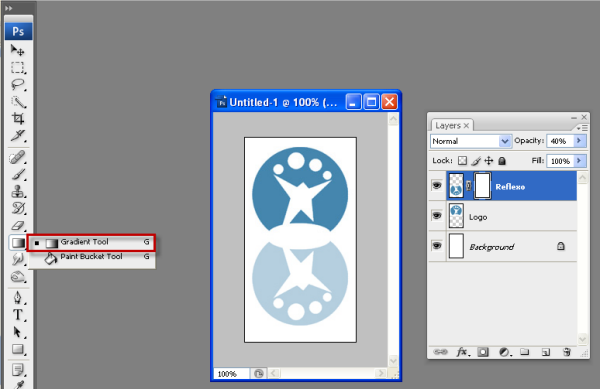
Task: Click document vertical scrollbar down arrow
Action: (393, 360)
